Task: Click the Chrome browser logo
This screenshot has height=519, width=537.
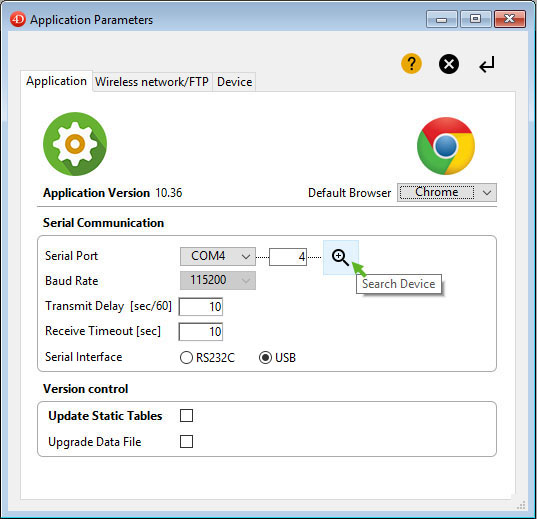Action: point(446,146)
